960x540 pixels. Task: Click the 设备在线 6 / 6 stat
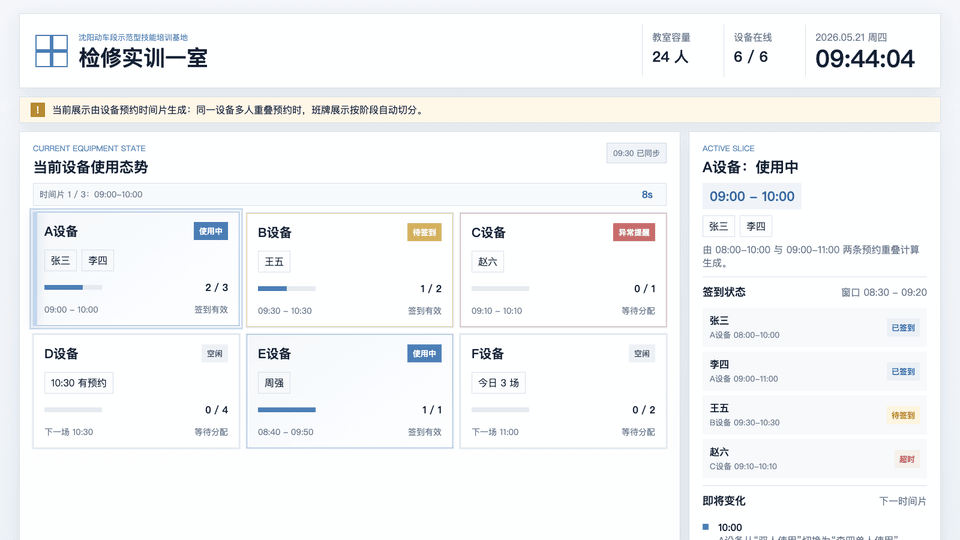(x=753, y=49)
